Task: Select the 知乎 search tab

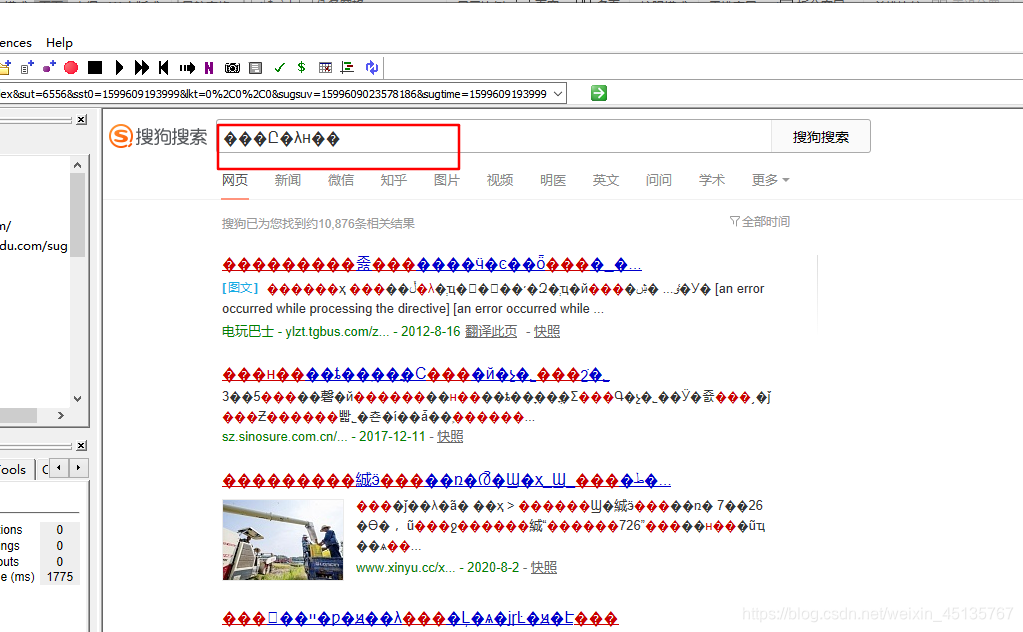Action: pos(393,180)
